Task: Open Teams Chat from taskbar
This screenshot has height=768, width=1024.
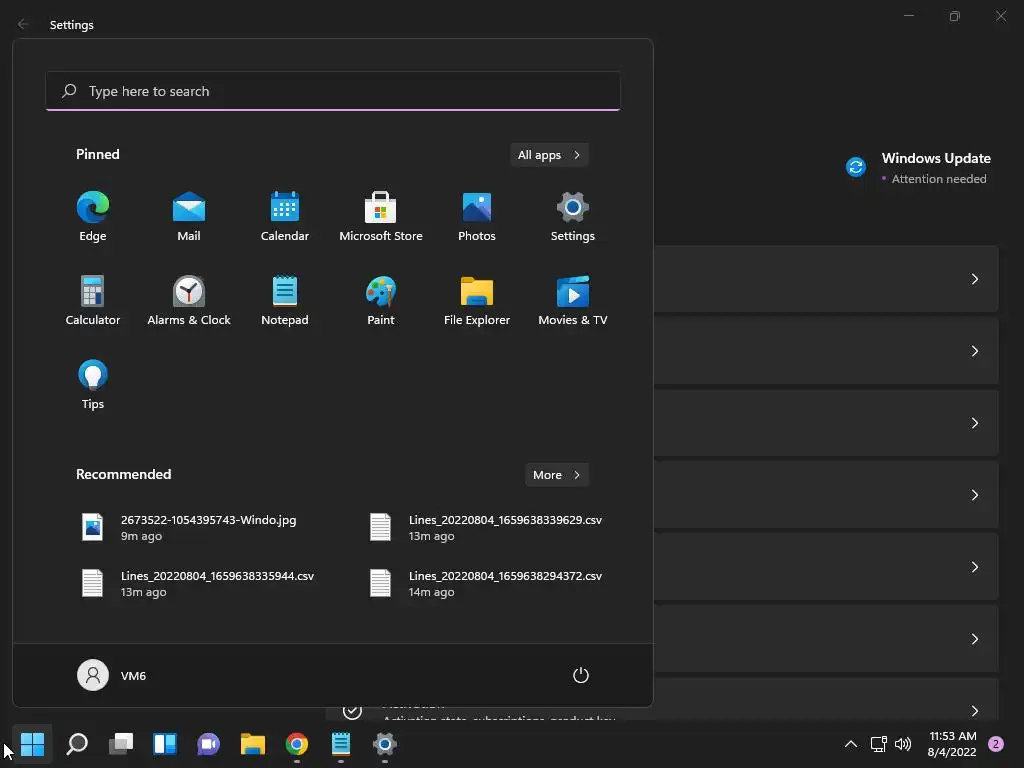Action: tap(208, 744)
